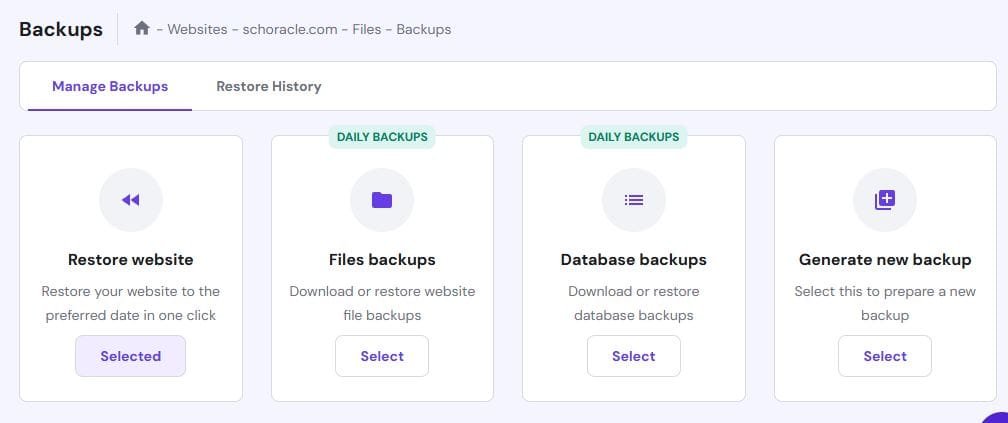The image size is (1008, 423).
Task: Open Websites in the breadcrumb
Action: 197,30
